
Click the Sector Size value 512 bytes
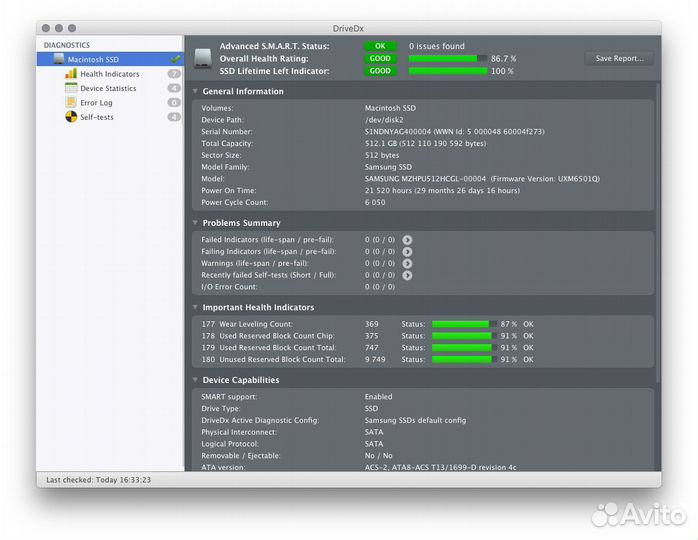(x=382, y=155)
